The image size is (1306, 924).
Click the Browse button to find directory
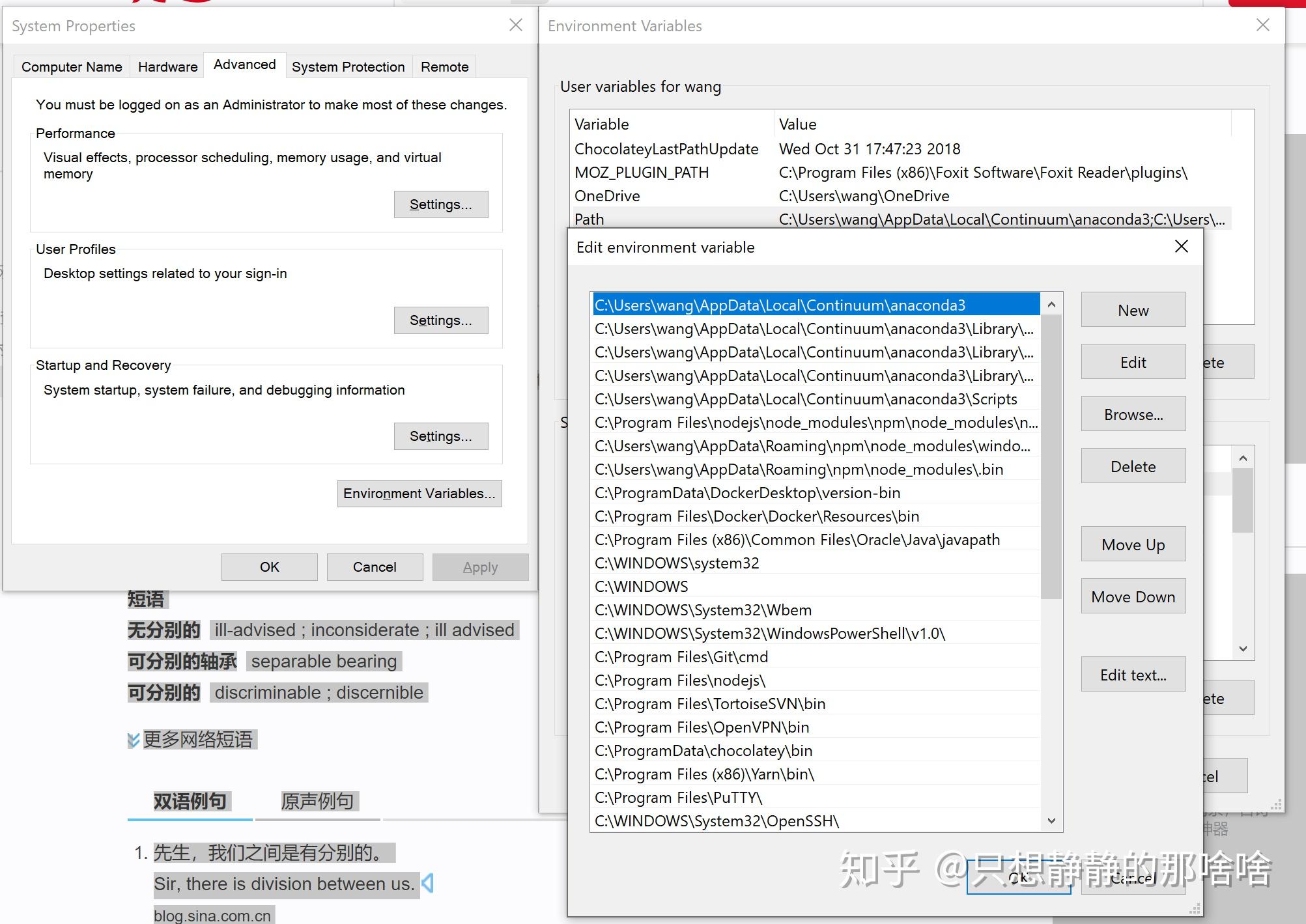1133,414
